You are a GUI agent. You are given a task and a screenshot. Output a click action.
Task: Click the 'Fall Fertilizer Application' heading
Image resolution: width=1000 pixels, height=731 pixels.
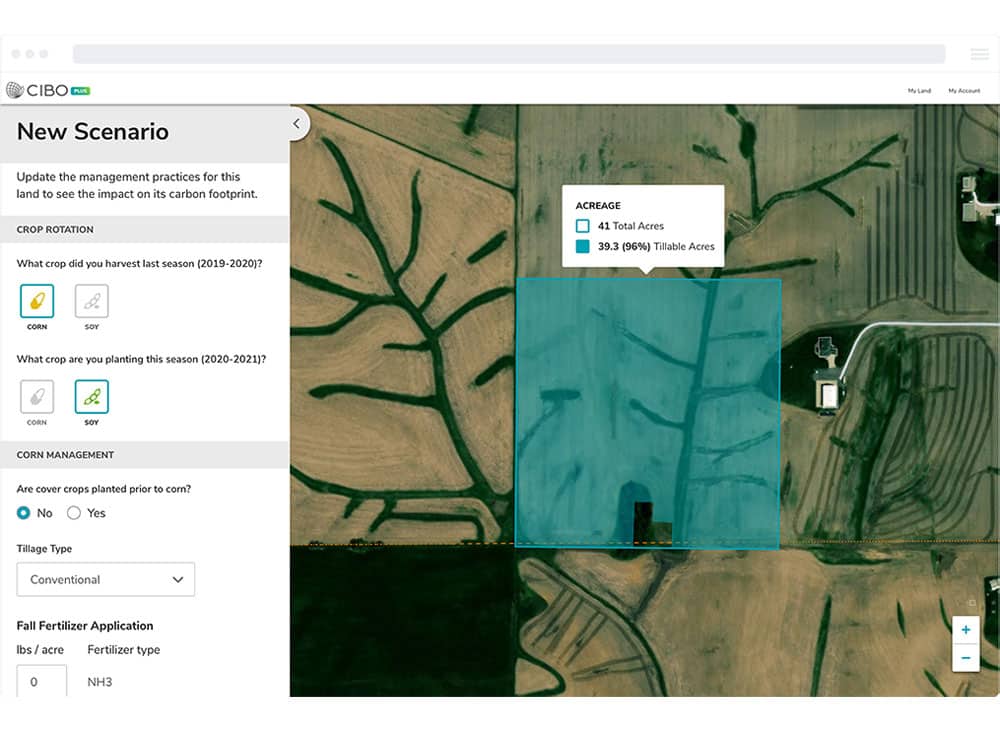pyautogui.click(x=85, y=626)
